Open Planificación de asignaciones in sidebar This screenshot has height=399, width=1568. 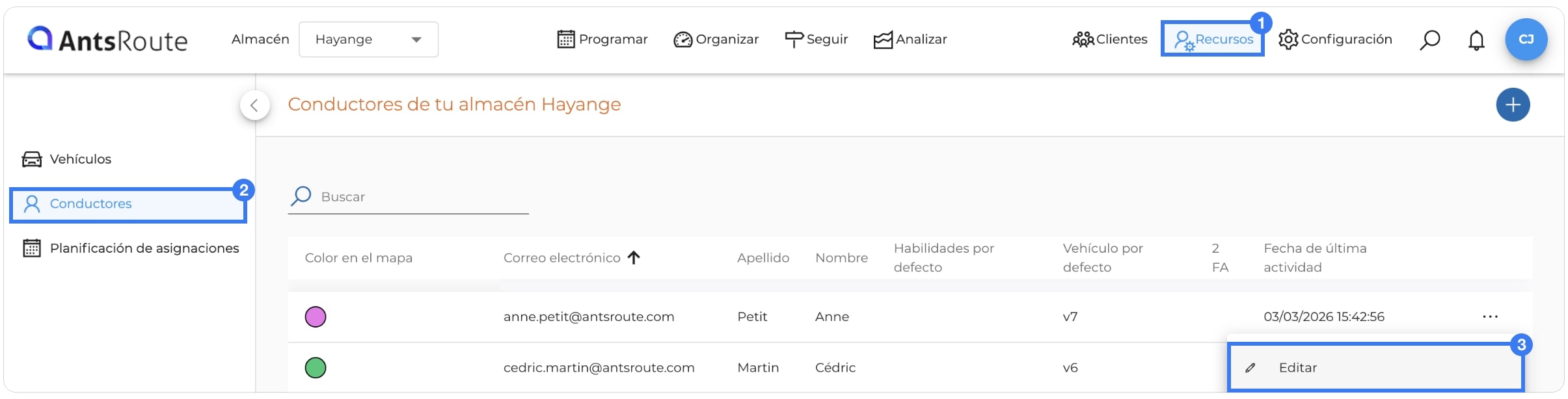[131, 248]
